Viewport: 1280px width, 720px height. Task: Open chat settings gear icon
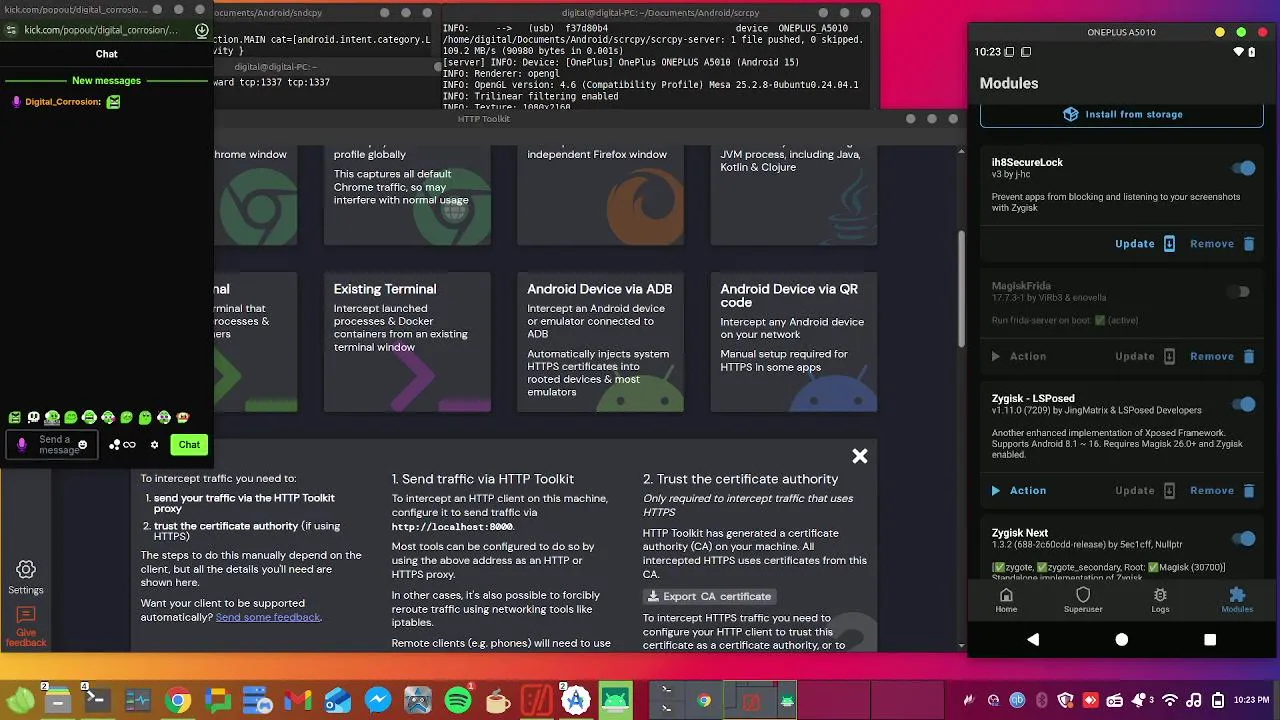[154, 445]
